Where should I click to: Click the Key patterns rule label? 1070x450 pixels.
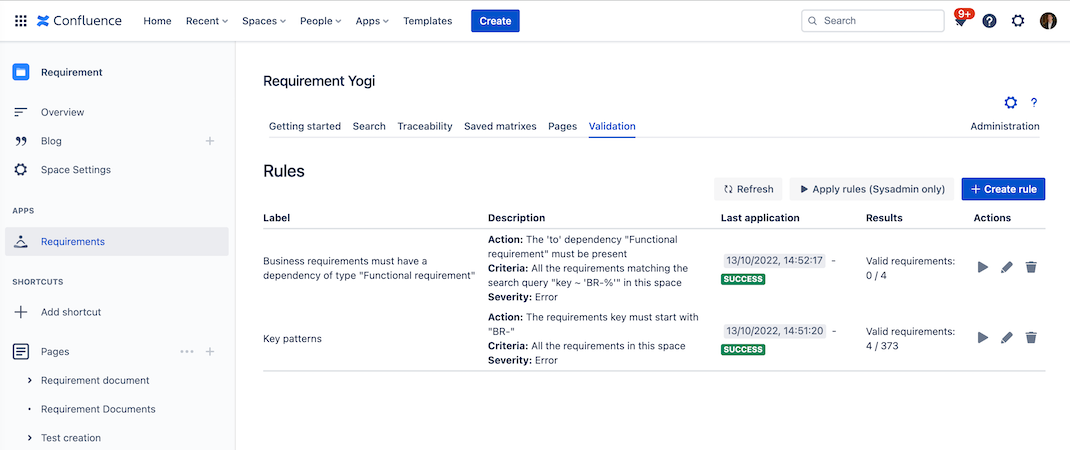click(x=292, y=338)
